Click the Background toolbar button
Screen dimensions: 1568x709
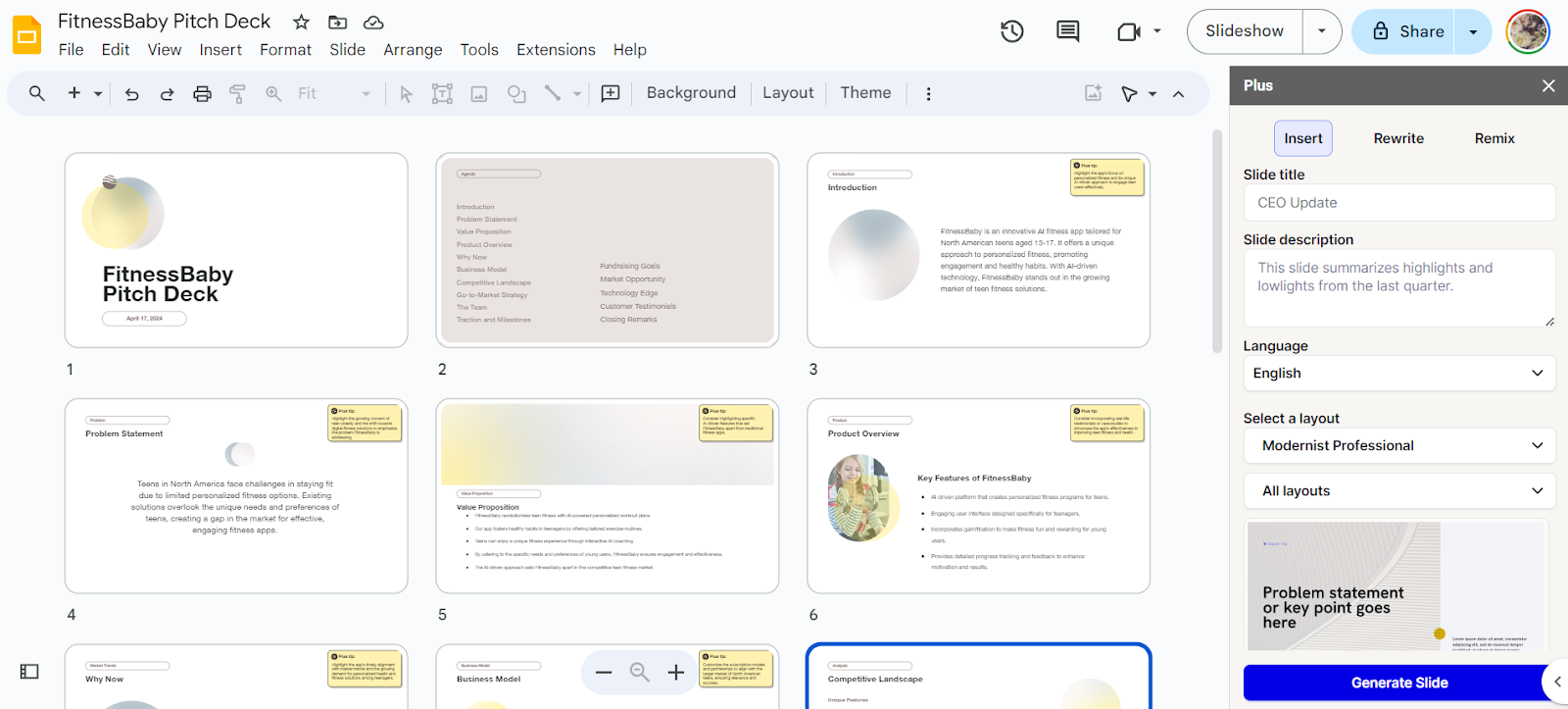coord(691,93)
